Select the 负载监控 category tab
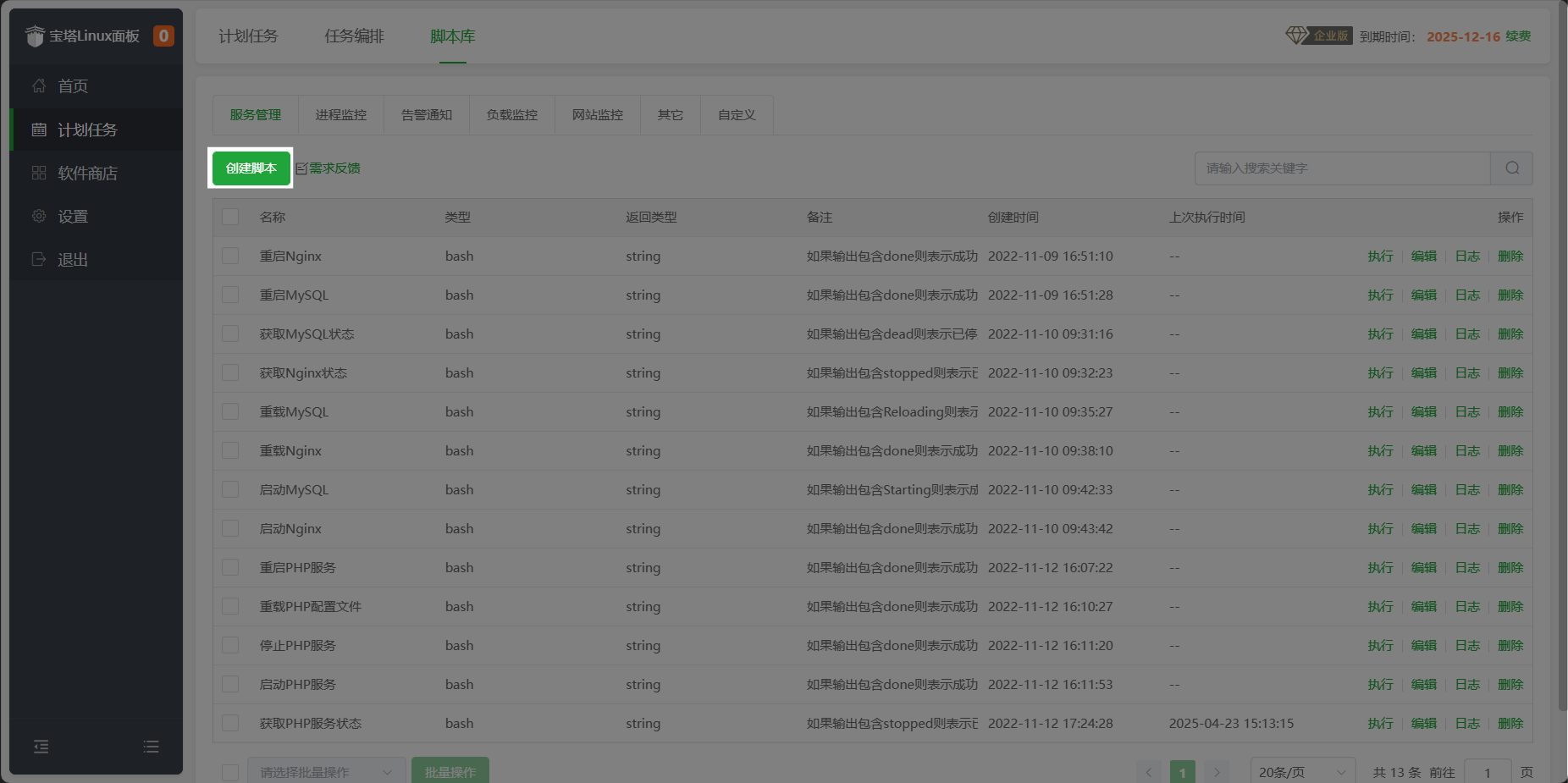The height and width of the screenshot is (783, 1568). click(512, 115)
